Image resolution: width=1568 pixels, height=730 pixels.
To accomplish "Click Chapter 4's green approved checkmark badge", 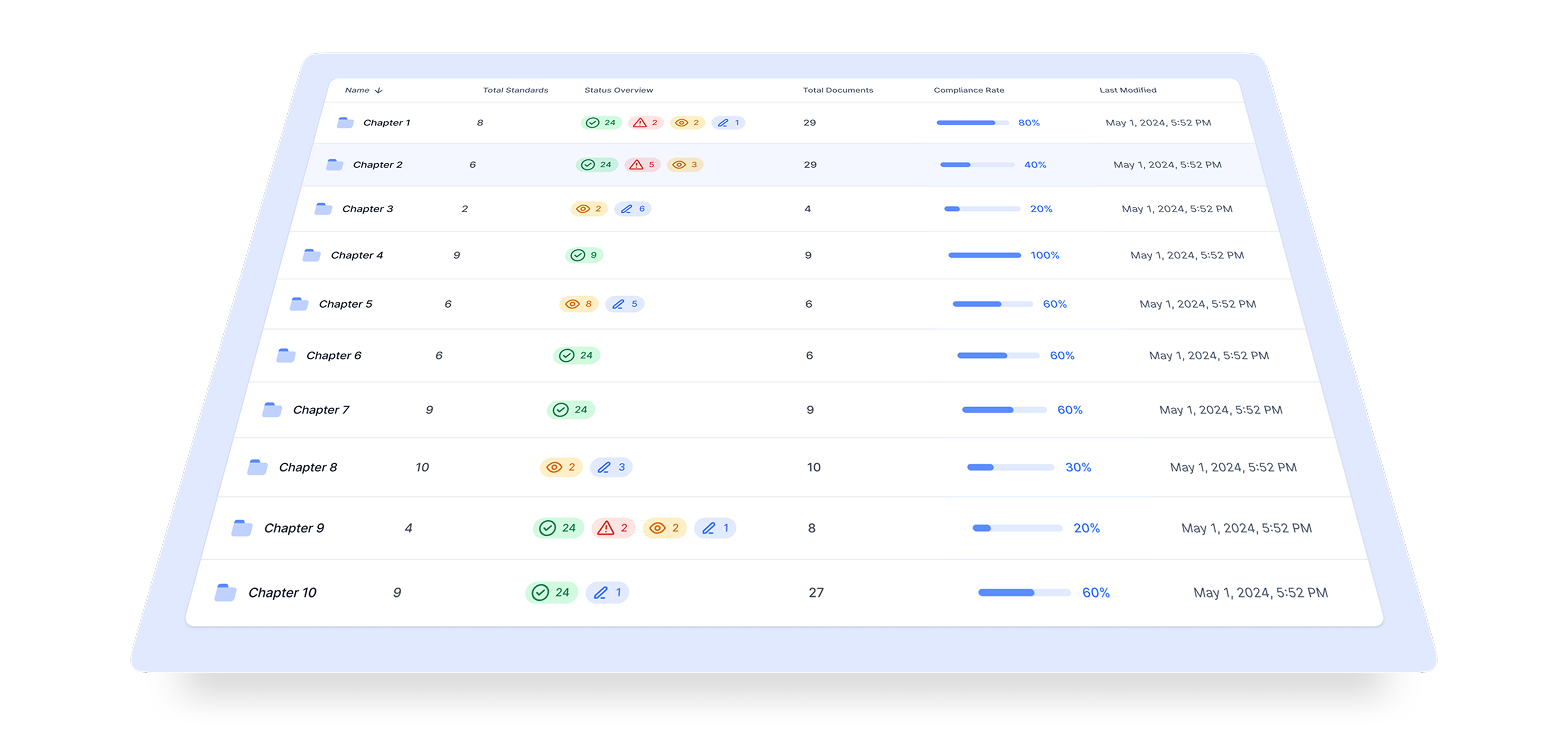I will [584, 255].
